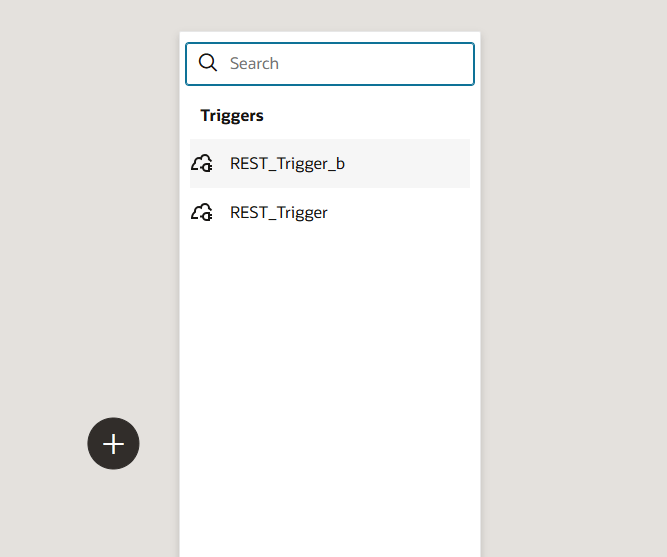Click the highlighted REST_Trigger_b row background
Viewport: 667px width, 557px height.
click(420, 163)
